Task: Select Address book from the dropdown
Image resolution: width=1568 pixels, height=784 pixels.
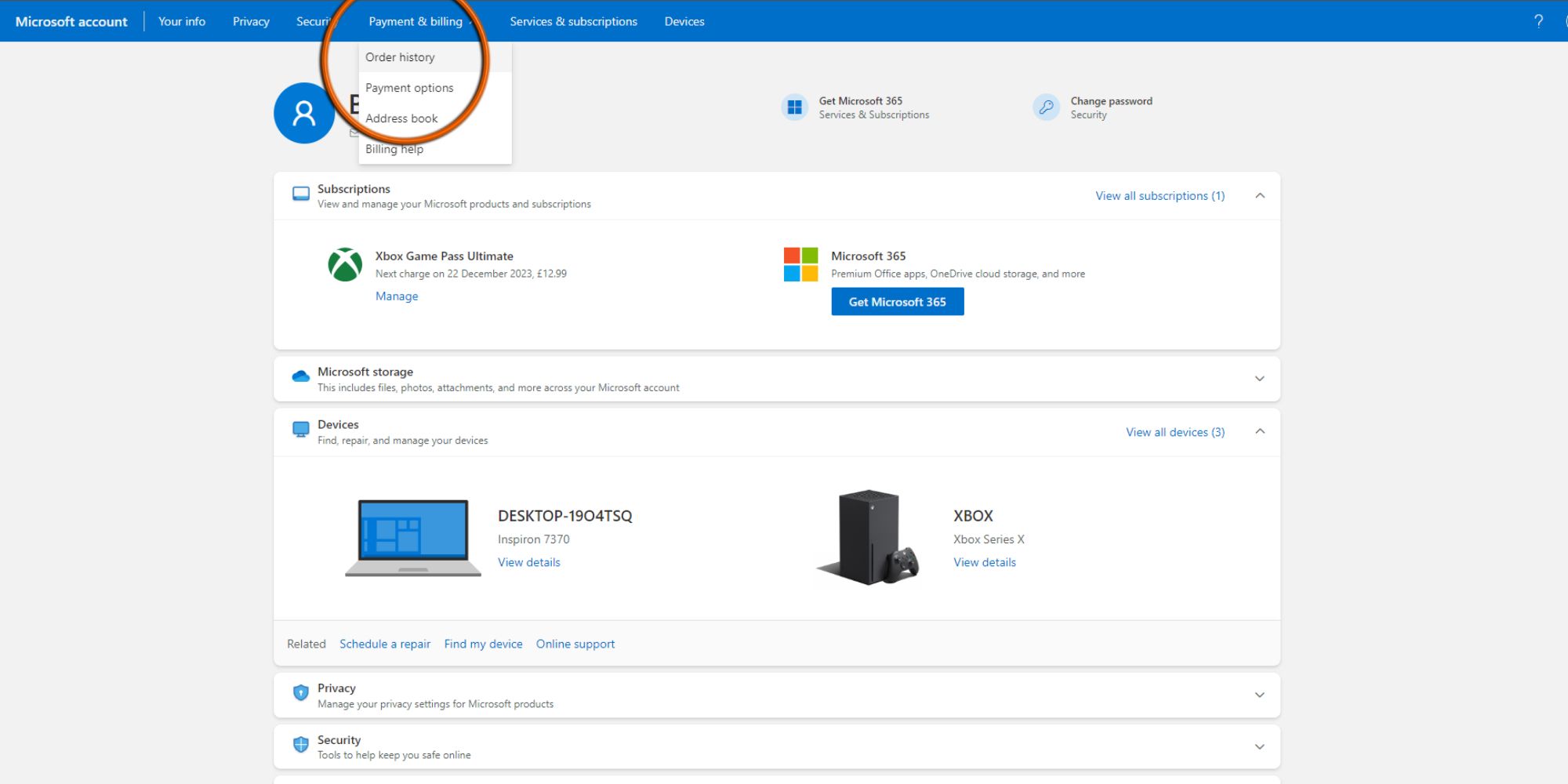Action: pyautogui.click(x=435, y=118)
